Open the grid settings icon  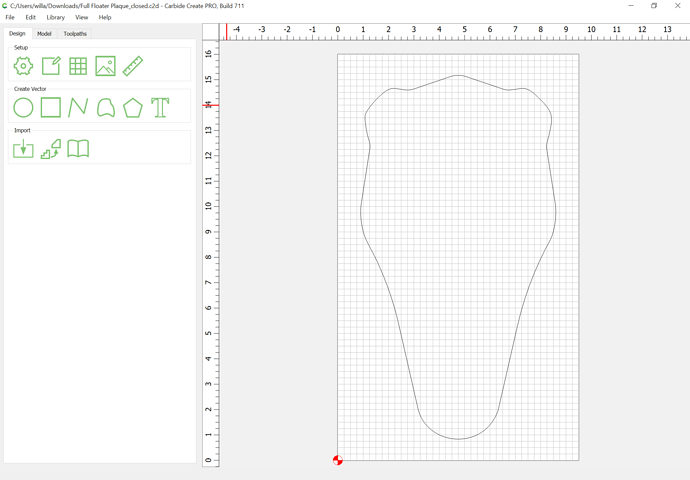tap(78, 66)
